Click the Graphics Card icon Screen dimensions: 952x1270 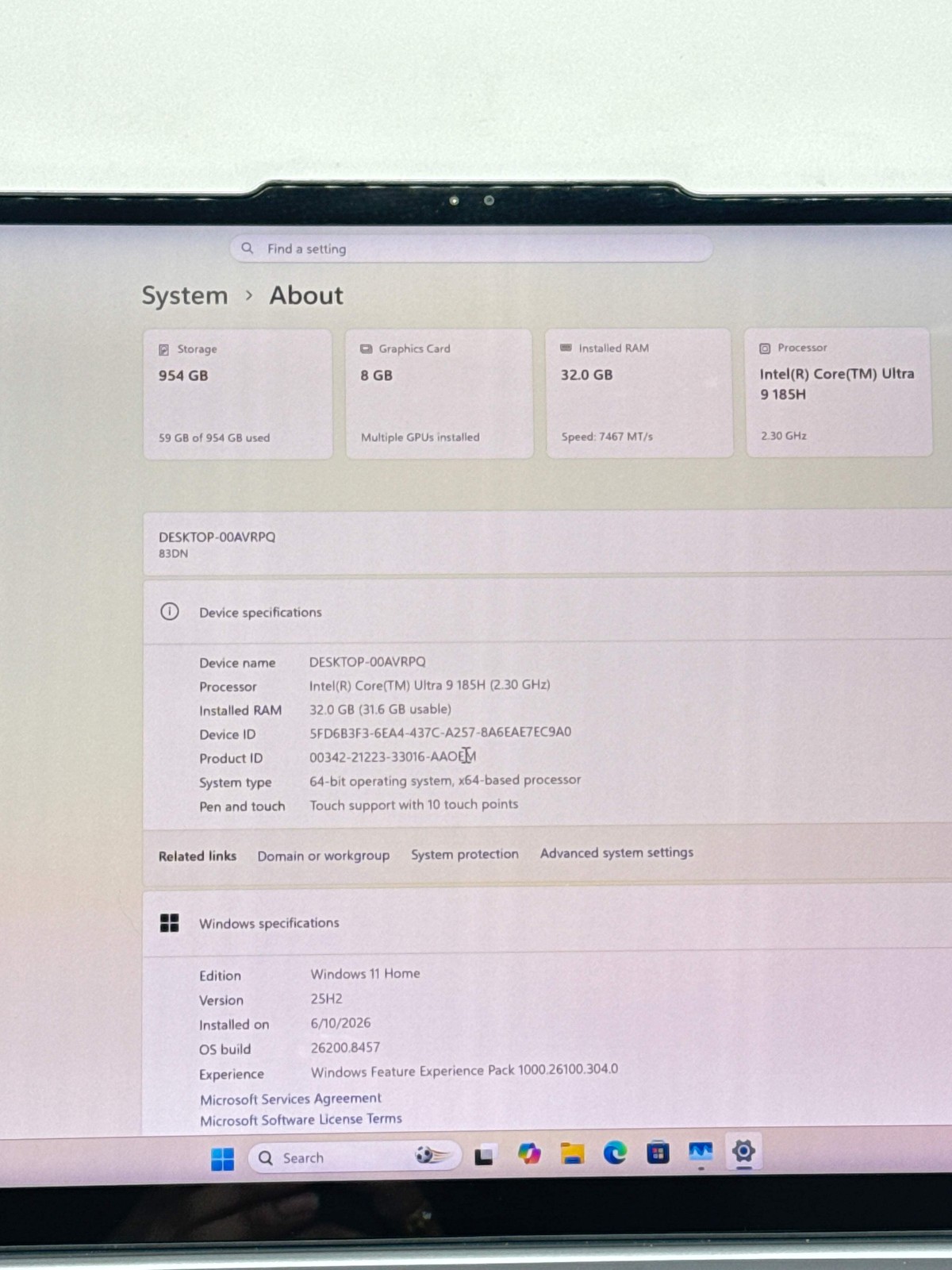point(367,348)
